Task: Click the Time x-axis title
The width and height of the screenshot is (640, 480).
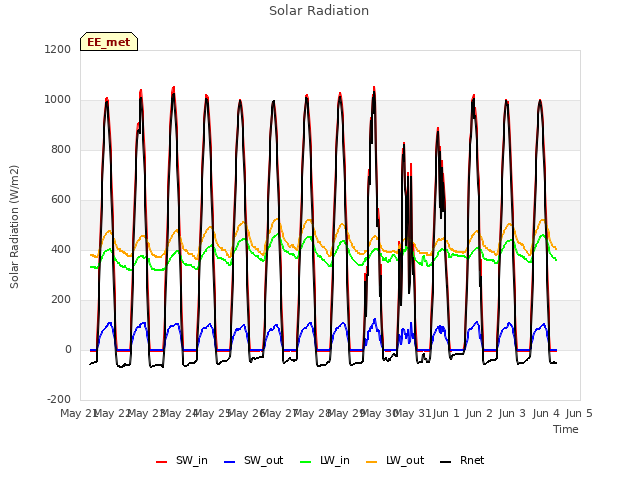Action: pyautogui.click(x=566, y=429)
